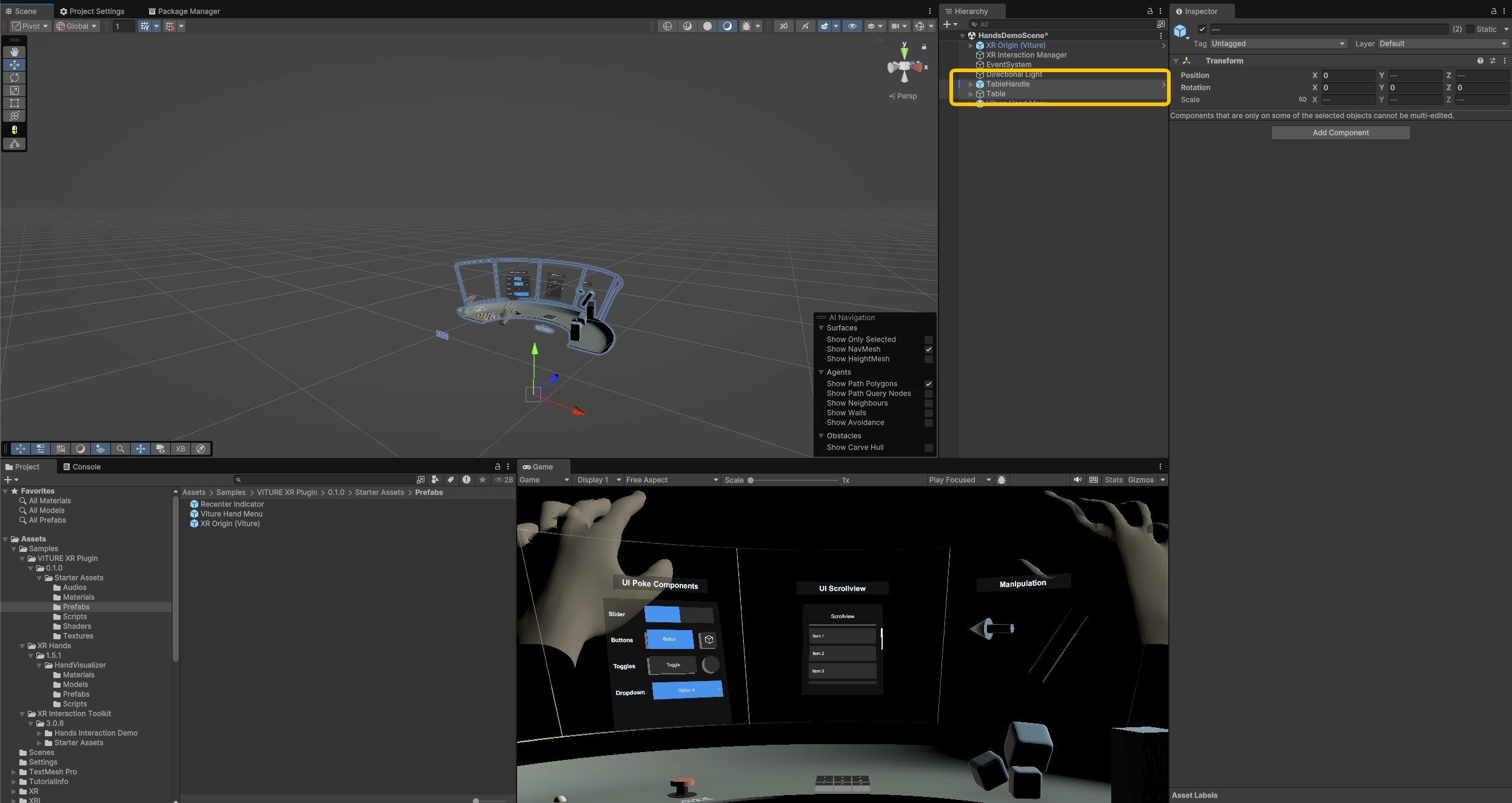Open the Tag Untagged dropdown
Screen dimensions: 1512x803
(x=1277, y=44)
